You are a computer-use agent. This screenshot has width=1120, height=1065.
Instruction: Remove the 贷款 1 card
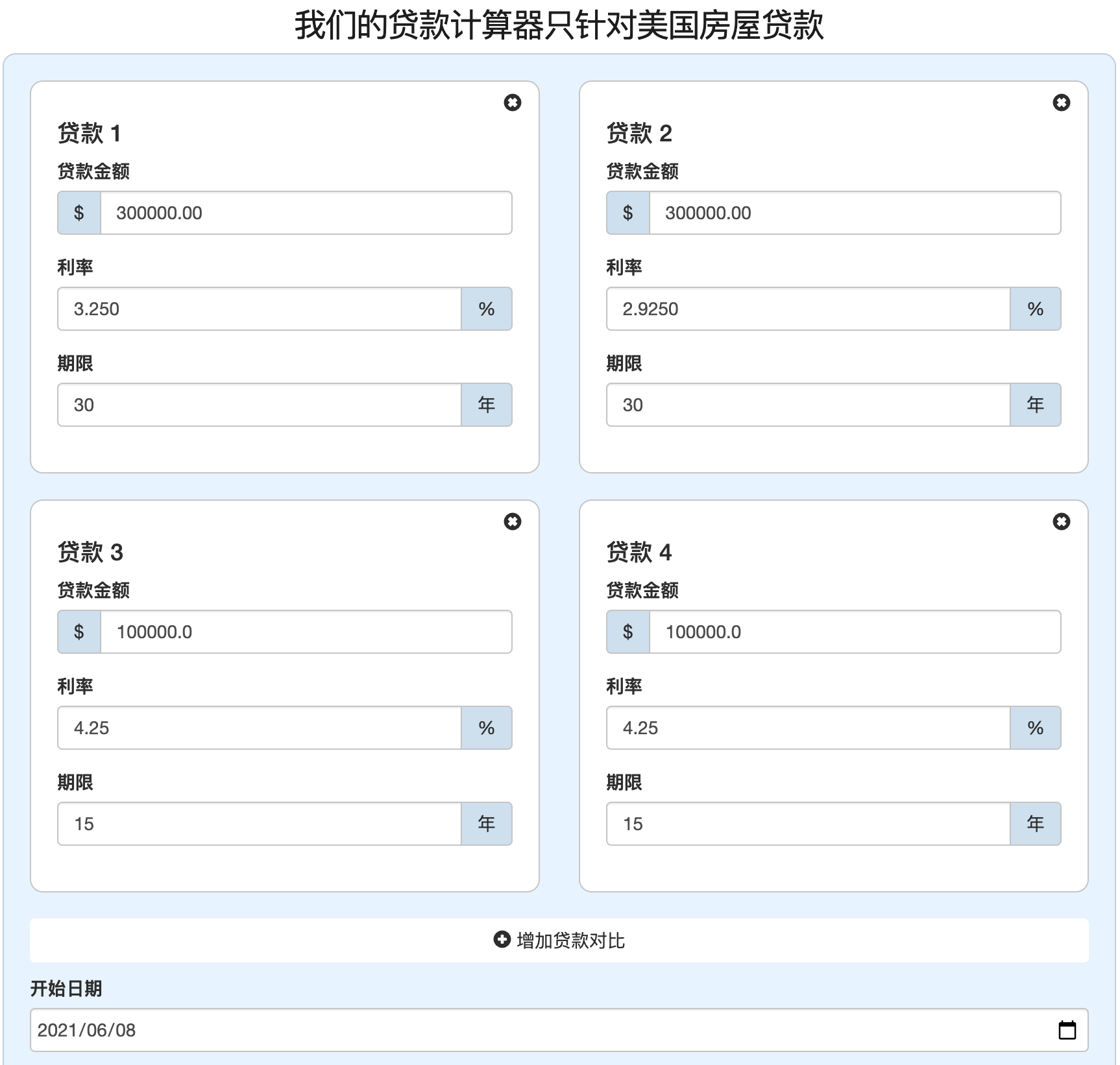512,102
